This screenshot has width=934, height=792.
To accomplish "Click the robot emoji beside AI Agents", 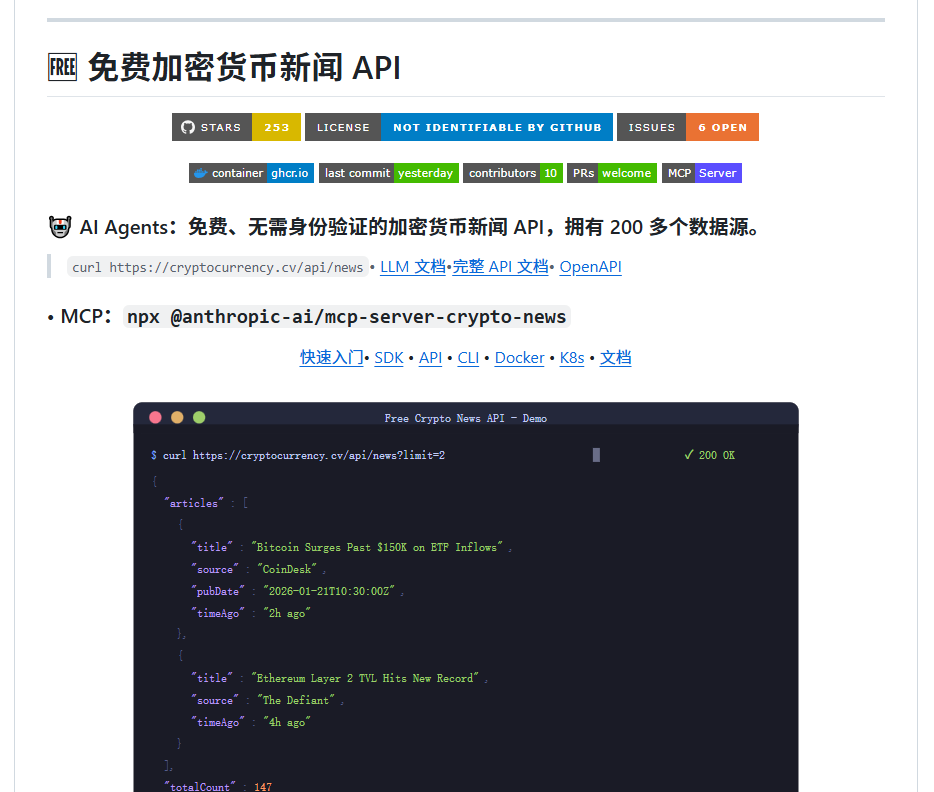I will [x=60, y=227].
